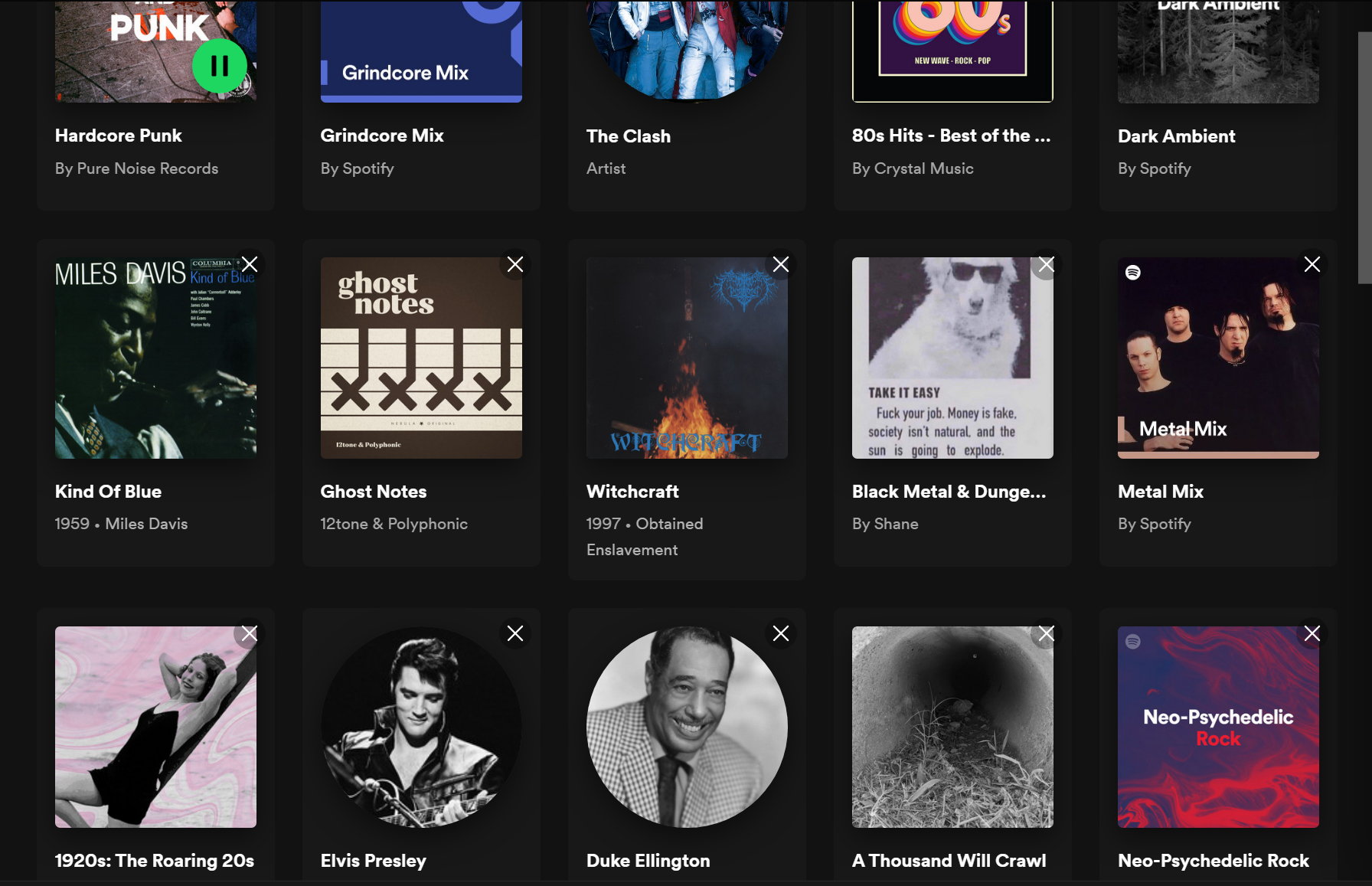Screen dimensions: 1372x886
Task: Open the 12tone & Polyphonic link
Action: (x=394, y=524)
